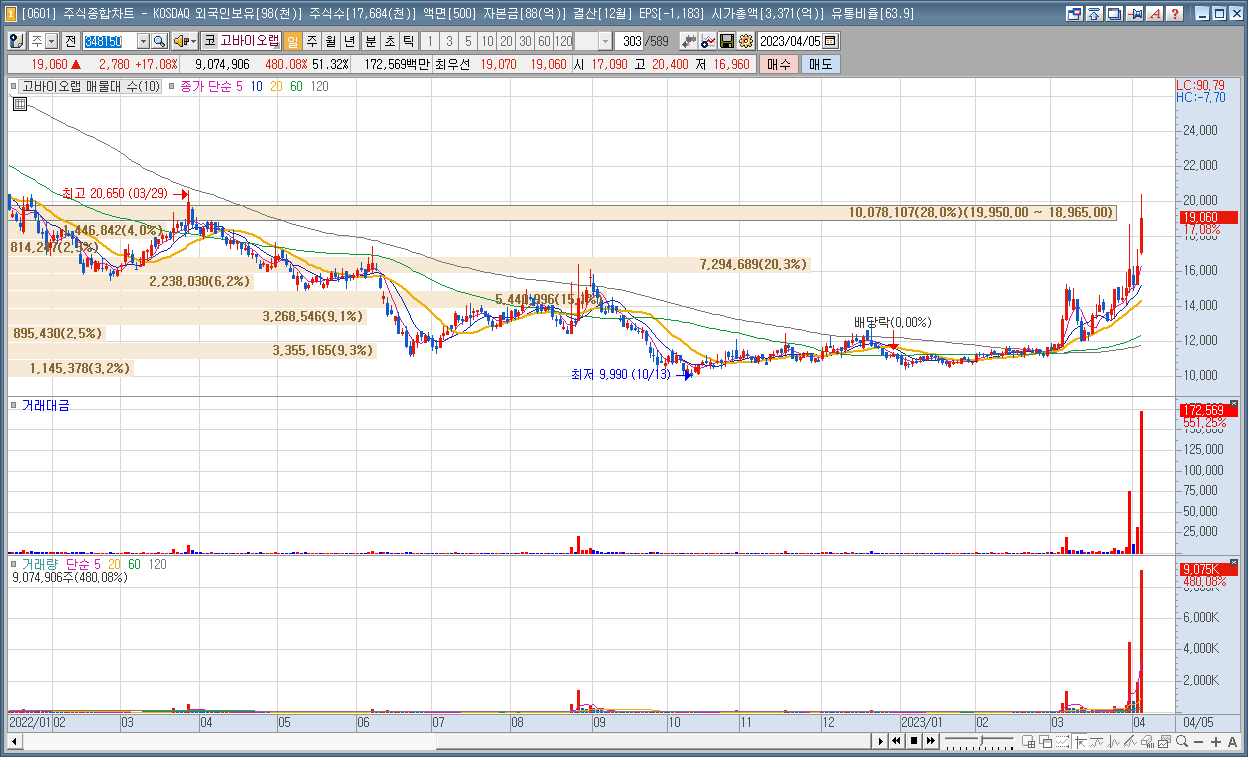Select the 5 interval button

pos(468,41)
